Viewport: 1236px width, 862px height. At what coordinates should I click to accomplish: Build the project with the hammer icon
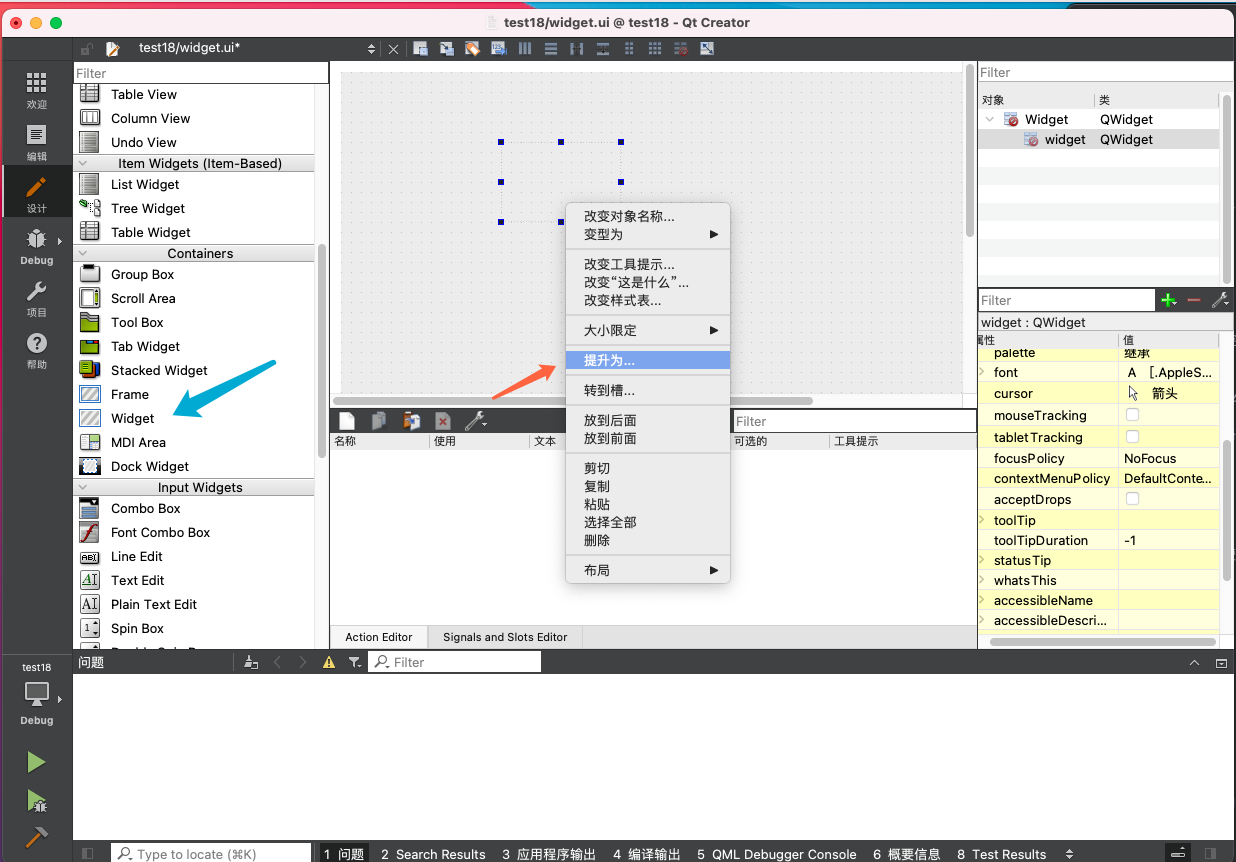point(36,837)
